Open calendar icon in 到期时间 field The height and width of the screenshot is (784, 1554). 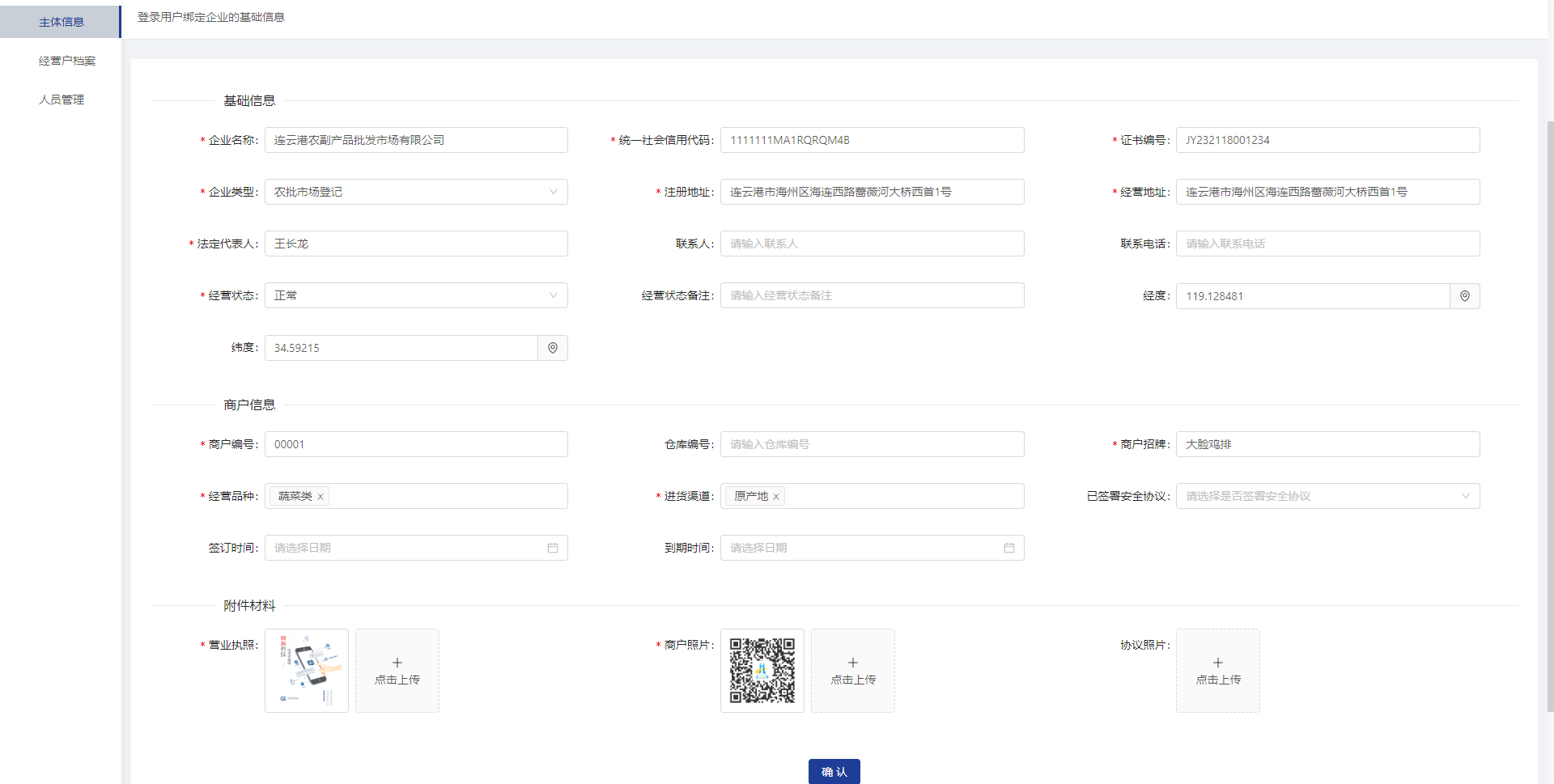click(1008, 548)
